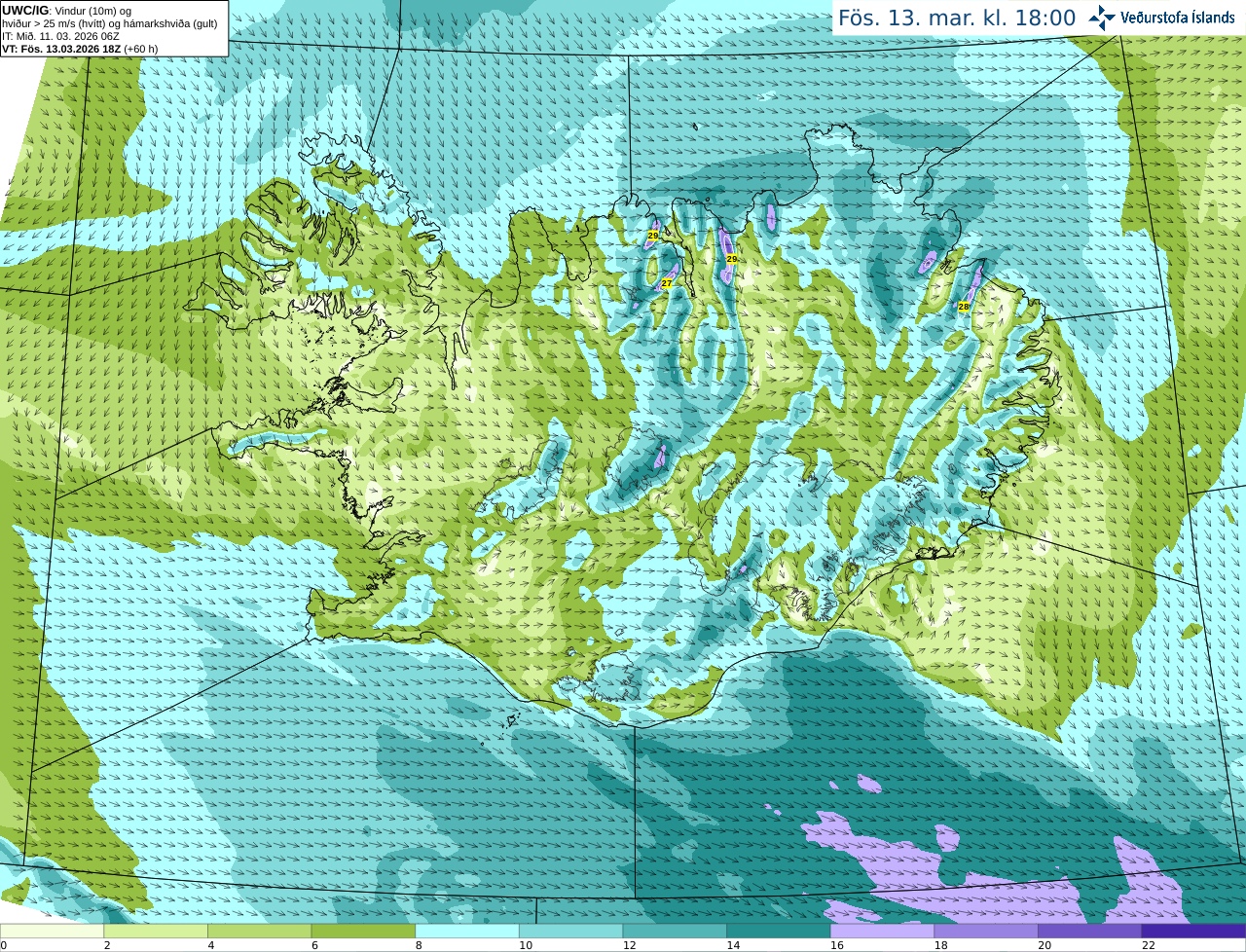Pick the 4–6 m/s light green scale swatch

(260, 932)
